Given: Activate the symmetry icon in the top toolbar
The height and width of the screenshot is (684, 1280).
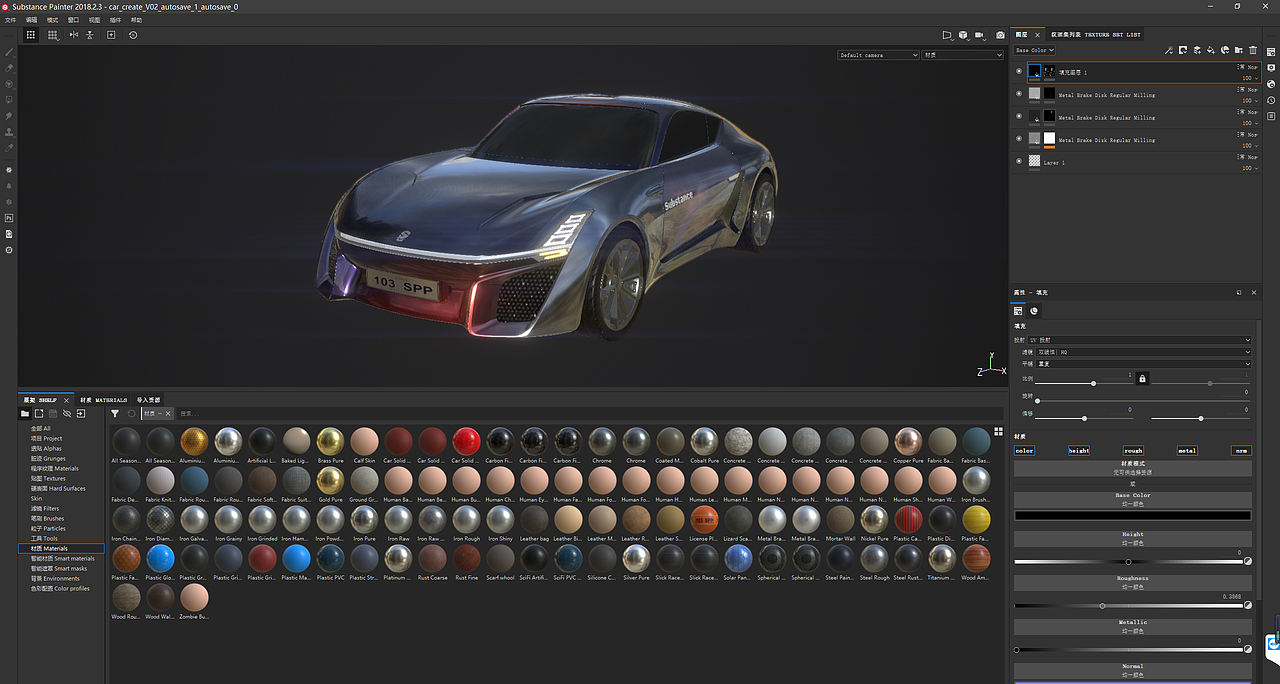Looking at the screenshot, I should coord(74,35).
